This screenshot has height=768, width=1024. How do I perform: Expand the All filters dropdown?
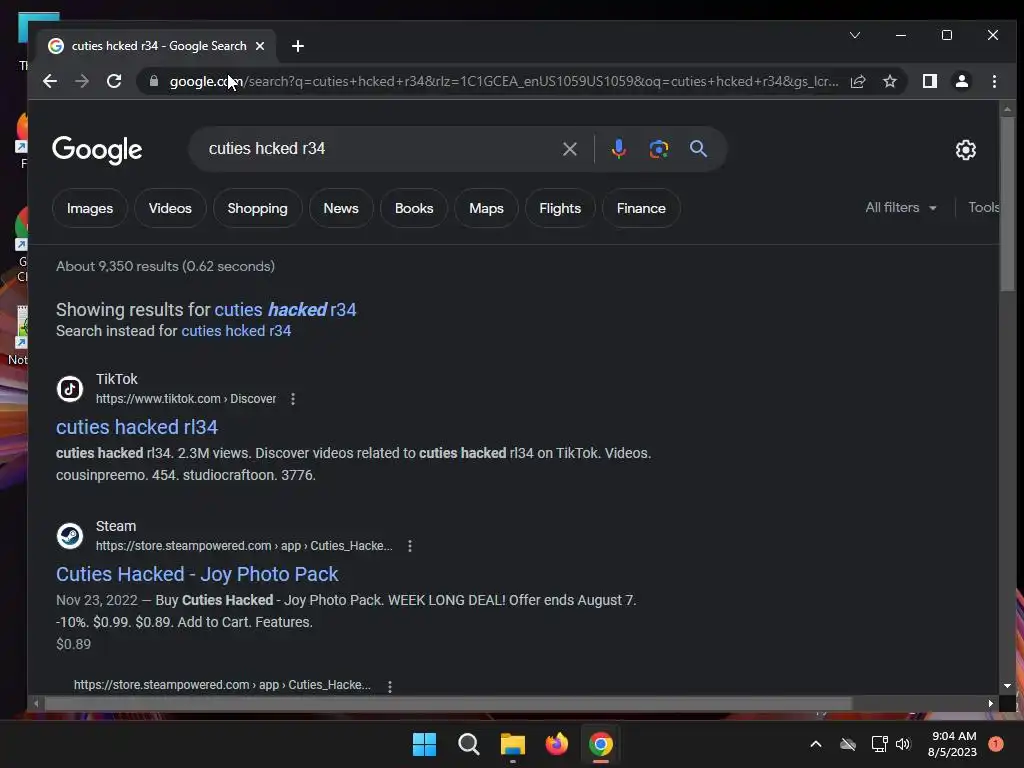(x=901, y=208)
